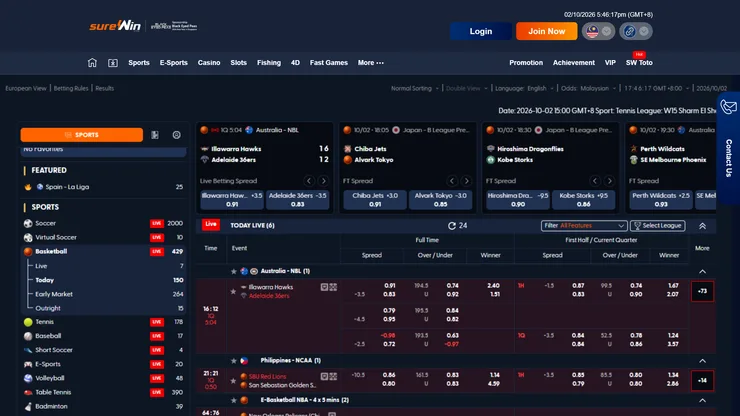This screenshot has height=416, width=740.
Task: Collapse the Australia - NBL league section
Action: [702, 272]
